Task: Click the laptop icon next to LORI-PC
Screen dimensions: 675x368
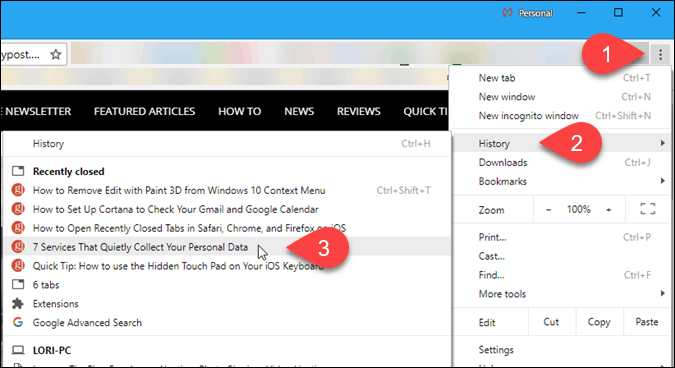Action: [x=18, y=350]
